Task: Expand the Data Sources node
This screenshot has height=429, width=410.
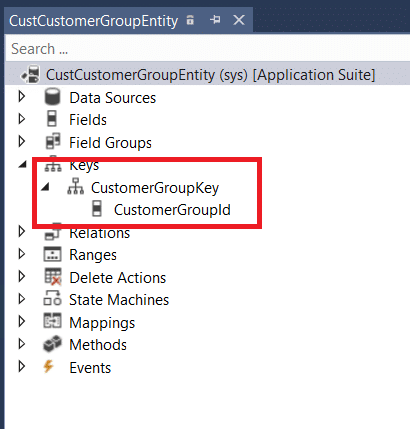Action: (x=22, y=97)
